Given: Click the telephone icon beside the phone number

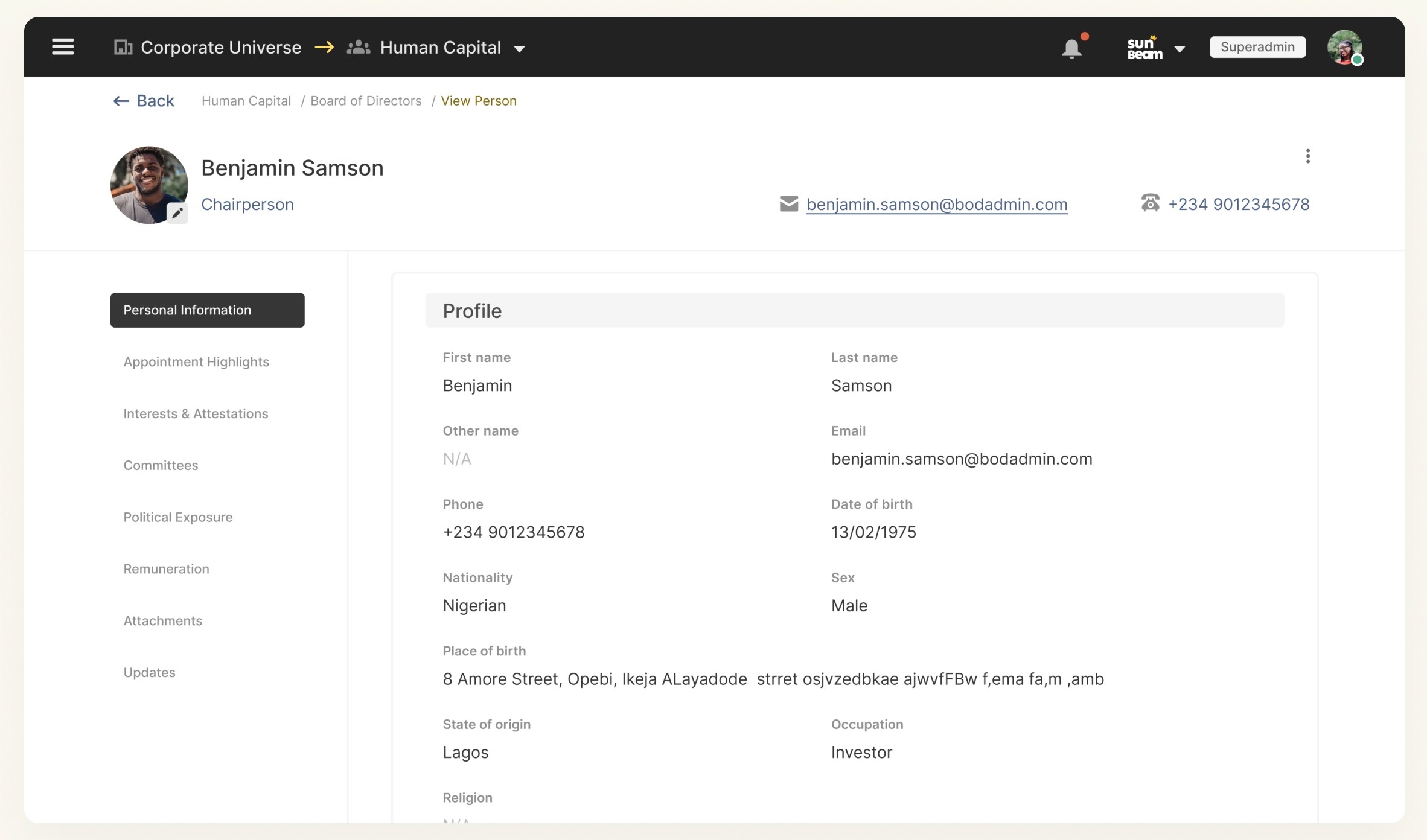Looking at the screenshot, I should click(x=1150, y=203).
